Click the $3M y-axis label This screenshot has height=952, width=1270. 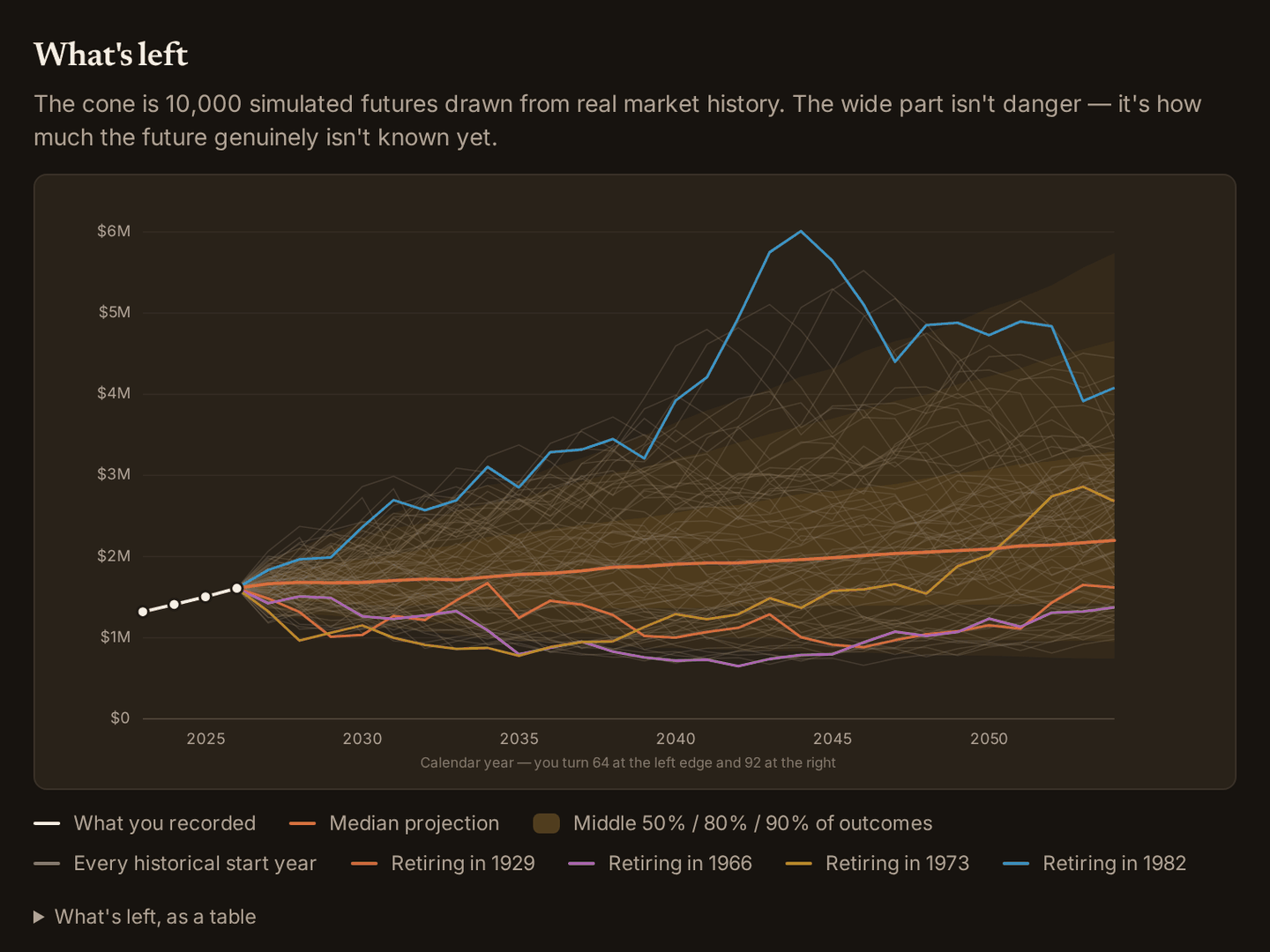pos(114,474)
